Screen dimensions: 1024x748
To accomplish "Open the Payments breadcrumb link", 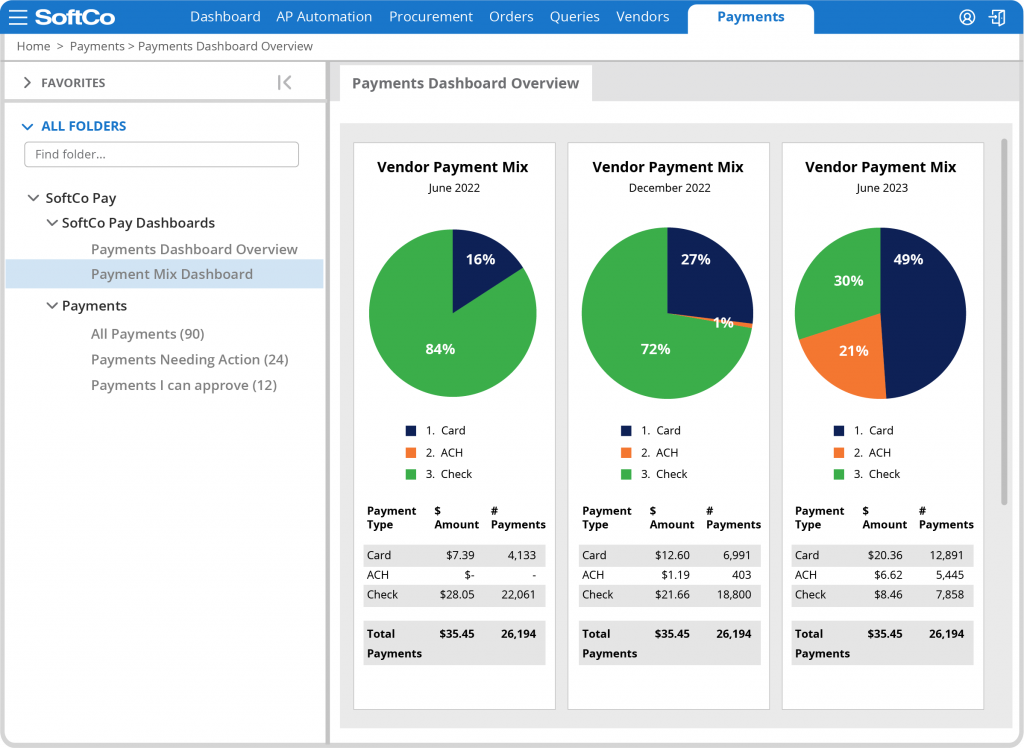I will (x=96, y=46).
